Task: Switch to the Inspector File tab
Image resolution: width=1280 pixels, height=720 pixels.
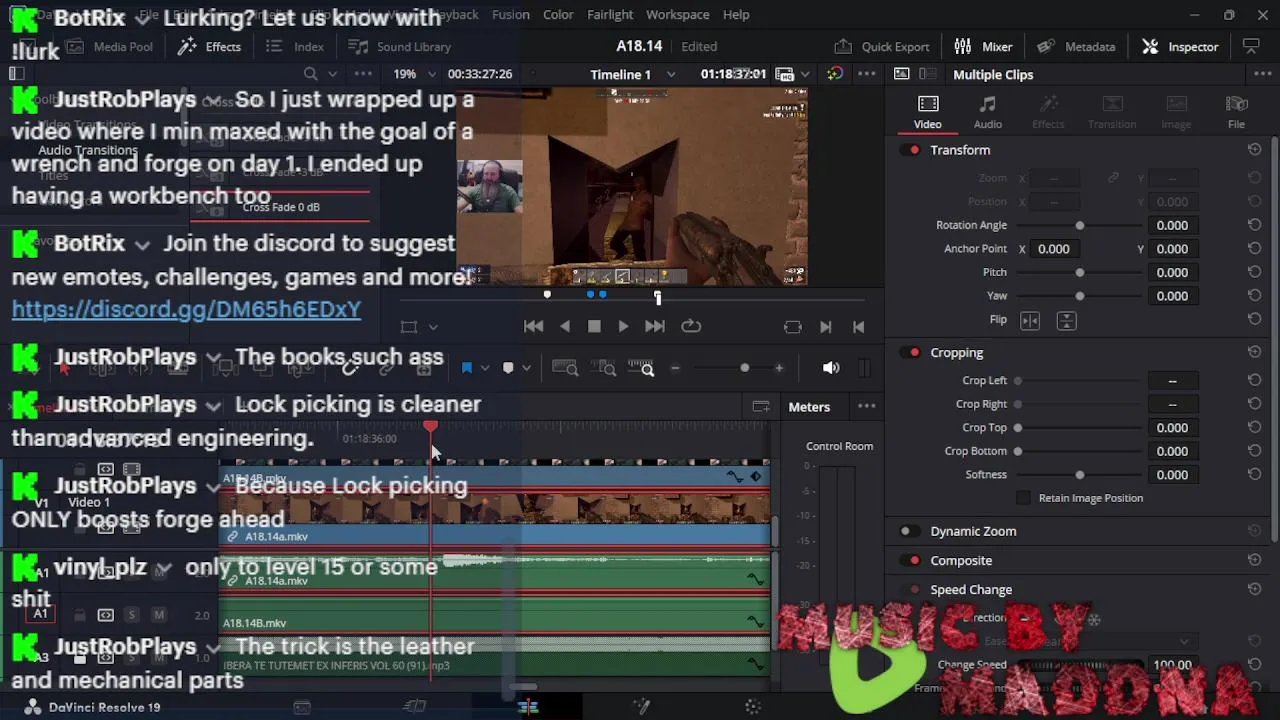Action: pos(1237,112)
